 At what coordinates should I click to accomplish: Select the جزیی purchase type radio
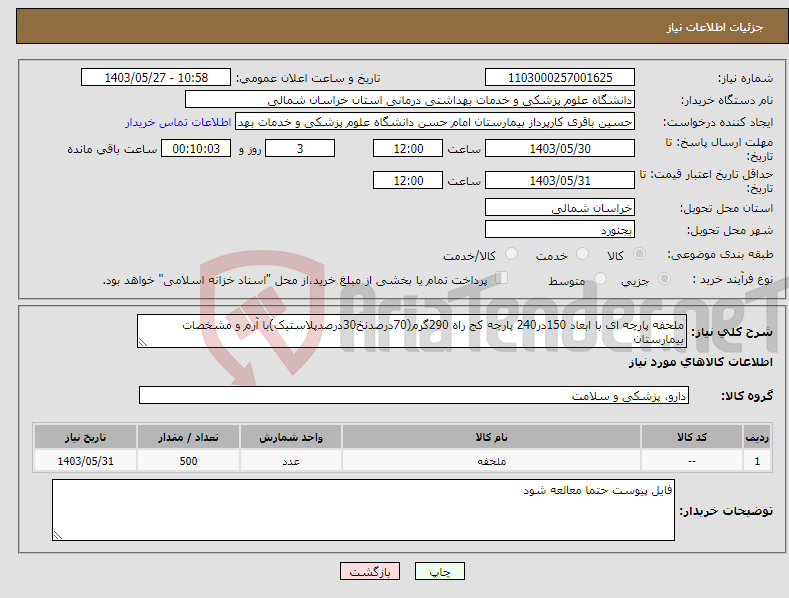tap(664, 279)
